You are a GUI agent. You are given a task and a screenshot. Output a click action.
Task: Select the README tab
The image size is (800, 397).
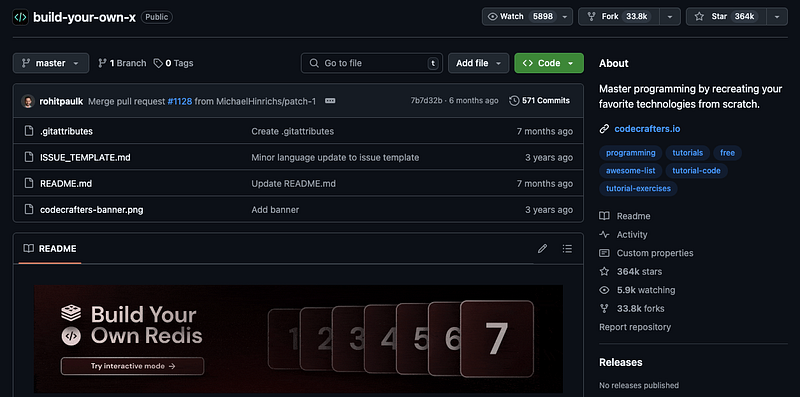tap(50, 249)
